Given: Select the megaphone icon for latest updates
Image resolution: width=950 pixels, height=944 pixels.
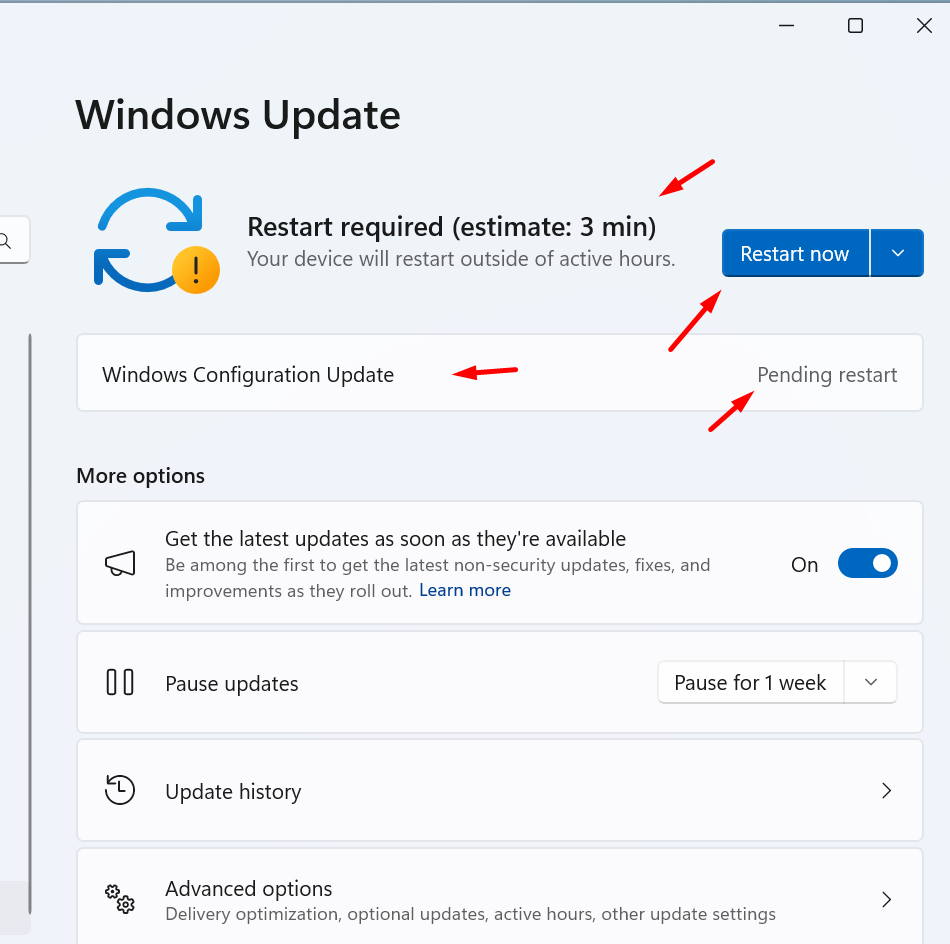Looking at the screenshot, I should click(x=120, y=562).
